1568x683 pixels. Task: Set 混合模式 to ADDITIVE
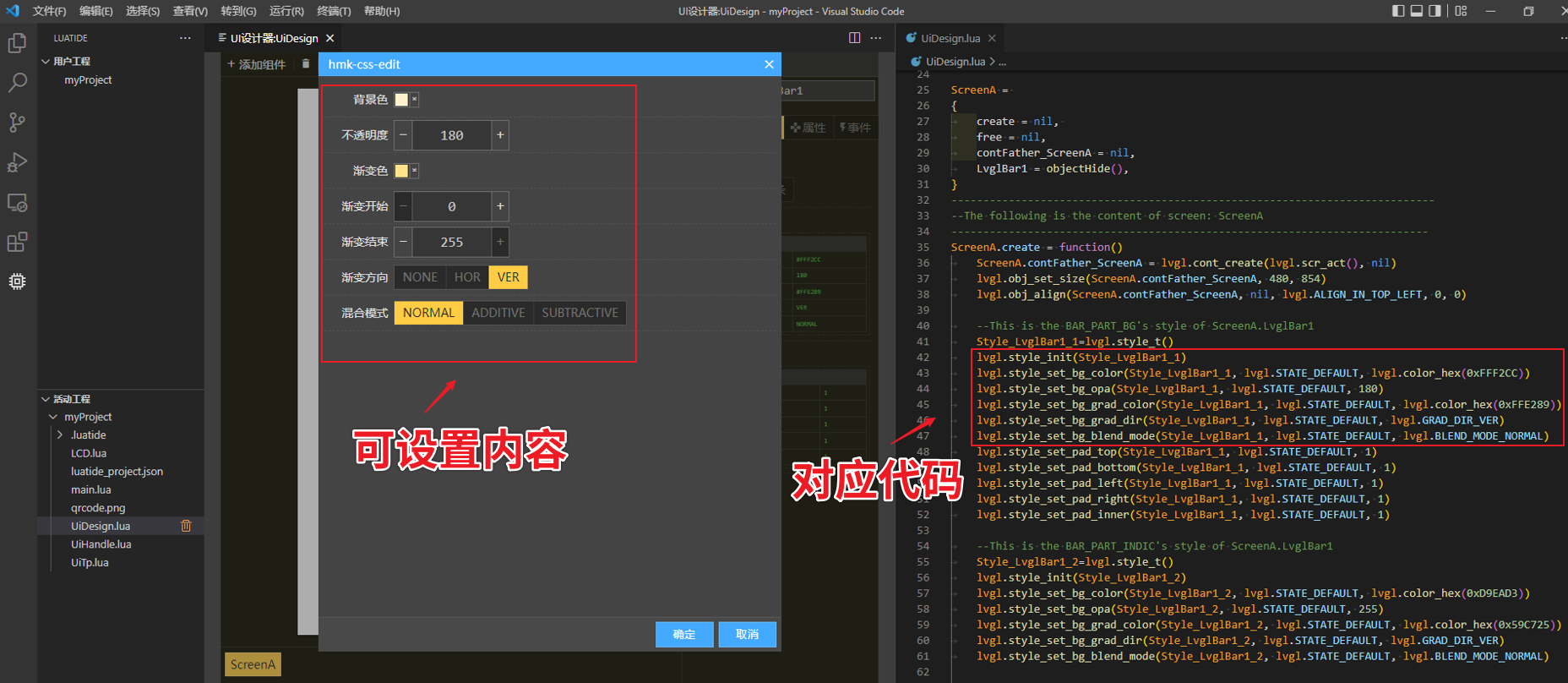(x=498, y=313)
